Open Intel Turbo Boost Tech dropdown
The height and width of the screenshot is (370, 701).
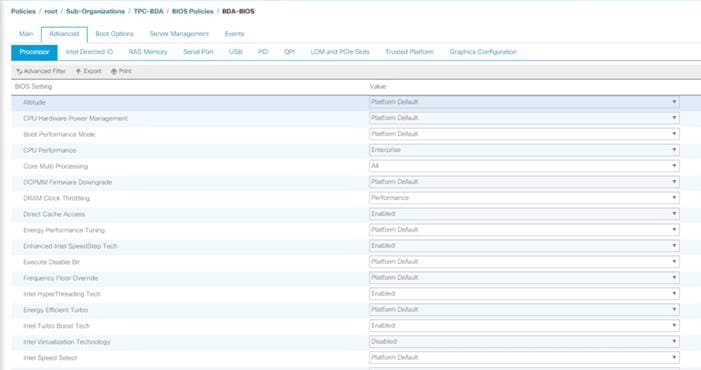click(524, 326)
